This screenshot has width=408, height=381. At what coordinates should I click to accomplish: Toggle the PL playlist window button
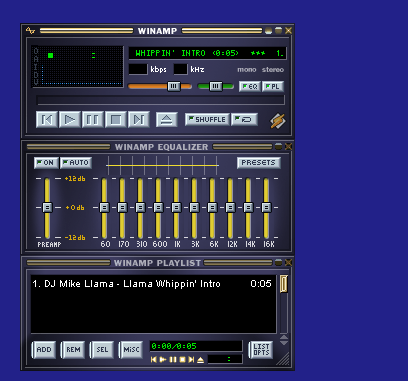273,86
